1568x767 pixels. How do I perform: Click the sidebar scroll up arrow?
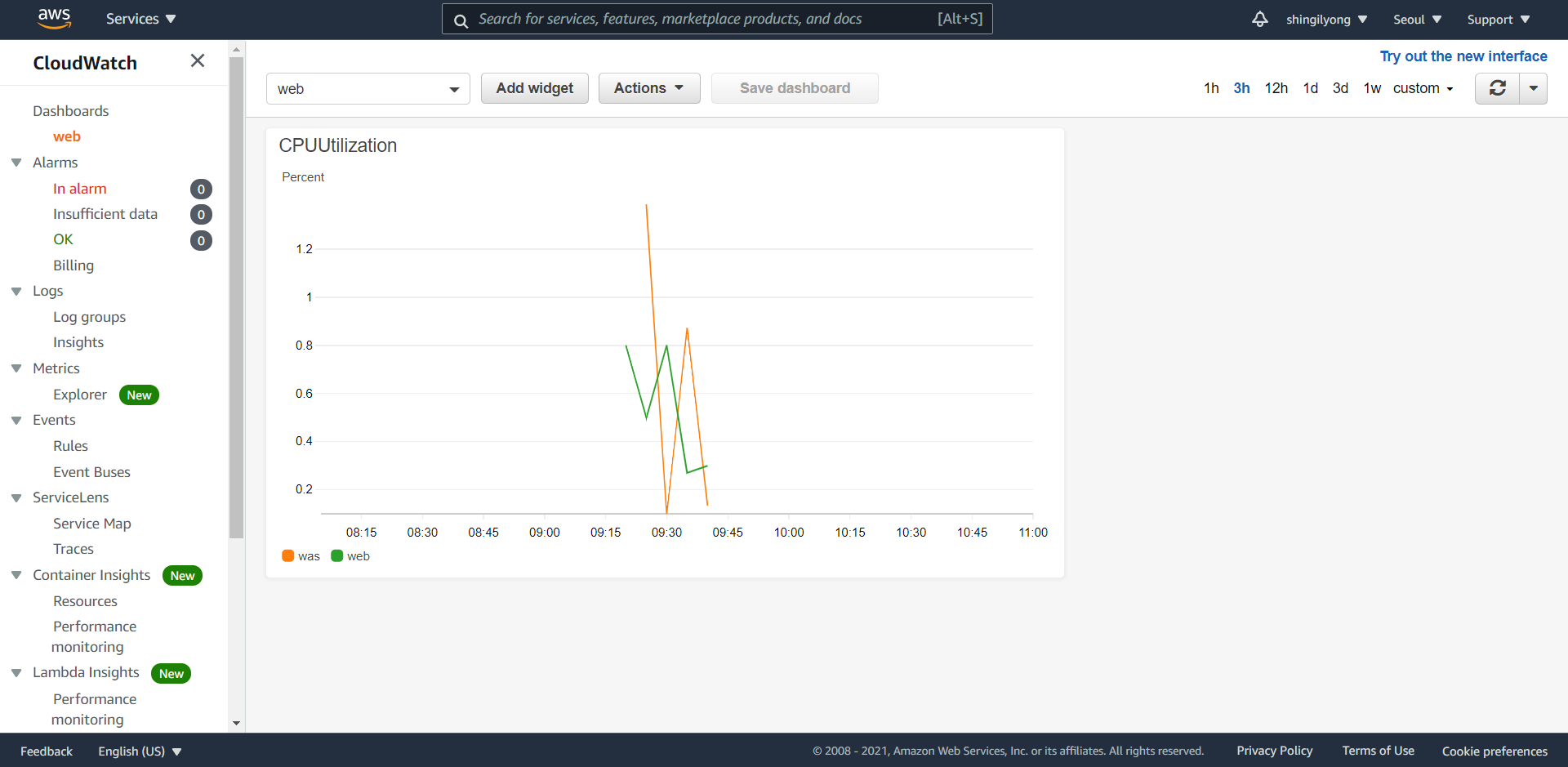[237, 50]
